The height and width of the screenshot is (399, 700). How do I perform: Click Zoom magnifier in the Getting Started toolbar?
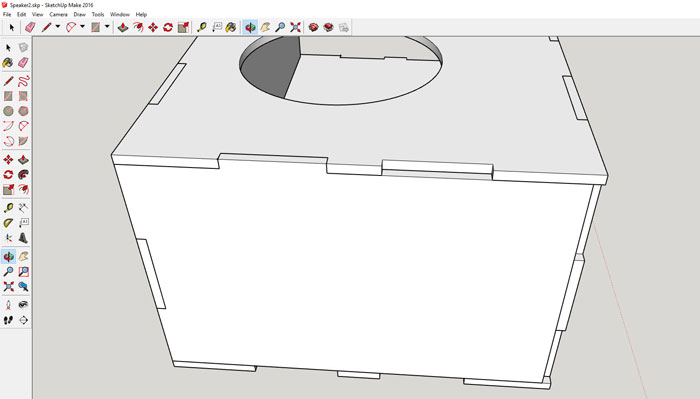[x=280, y=27]
